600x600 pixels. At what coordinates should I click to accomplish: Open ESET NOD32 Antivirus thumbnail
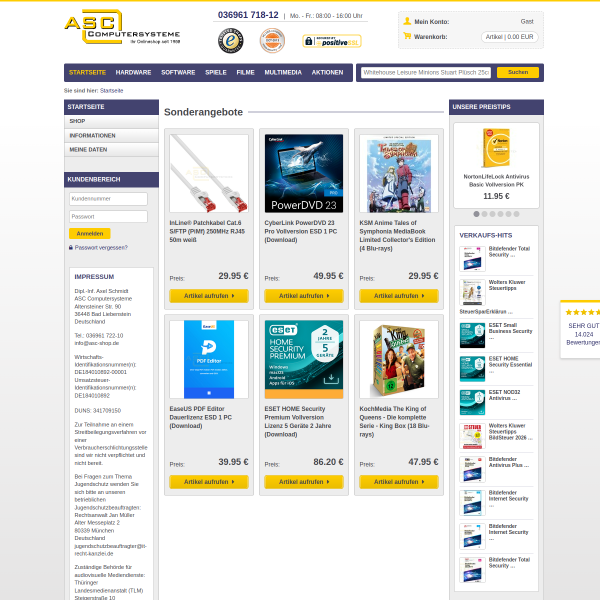pyautogui.click(x=472, y=403)
